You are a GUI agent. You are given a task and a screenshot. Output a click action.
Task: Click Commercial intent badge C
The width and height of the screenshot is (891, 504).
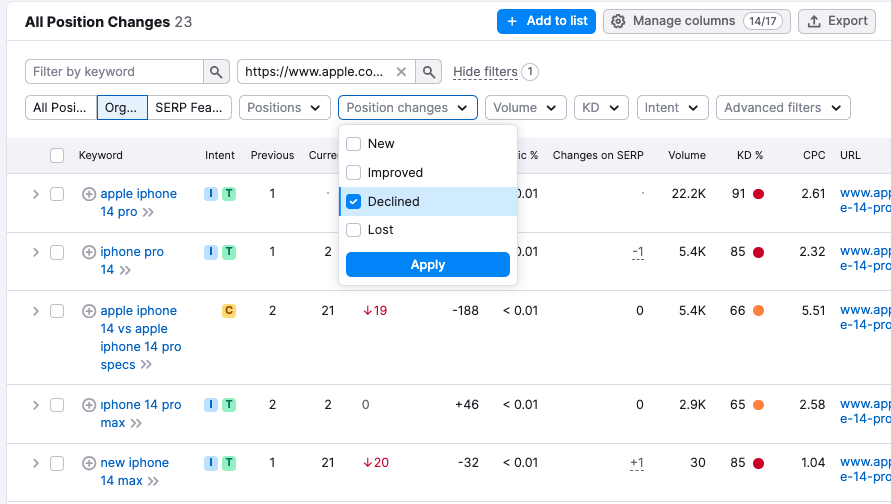coord(228,311)
